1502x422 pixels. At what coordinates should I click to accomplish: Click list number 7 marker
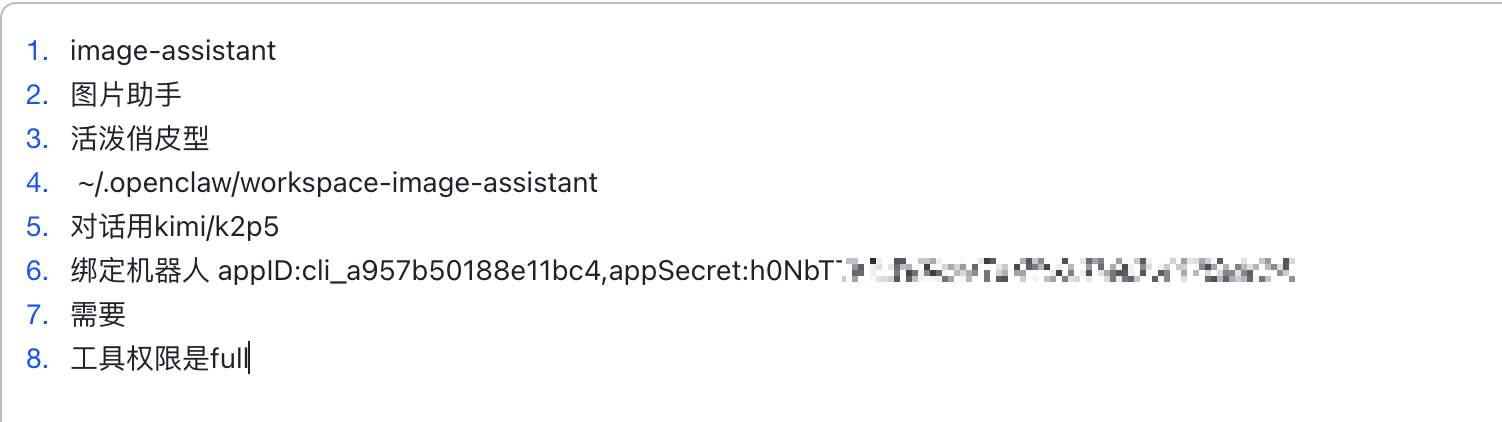click(x=38, y=315)
